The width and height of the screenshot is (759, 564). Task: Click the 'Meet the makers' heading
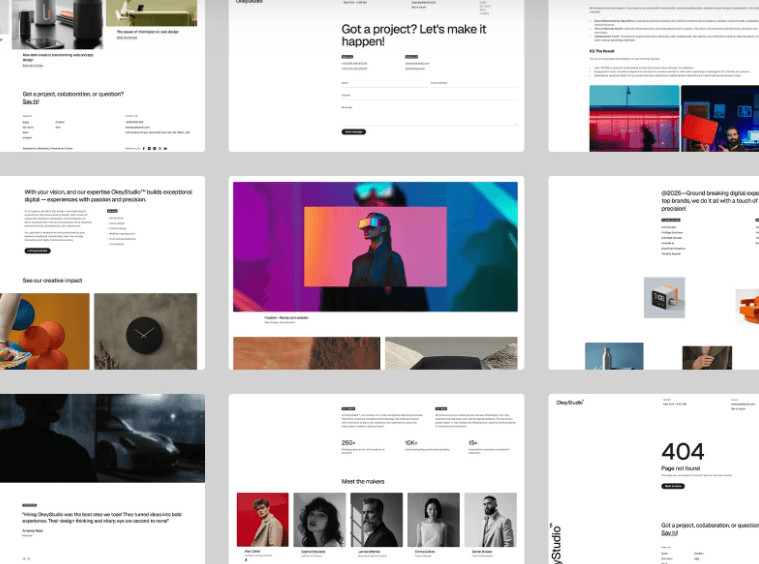point(363,481)
